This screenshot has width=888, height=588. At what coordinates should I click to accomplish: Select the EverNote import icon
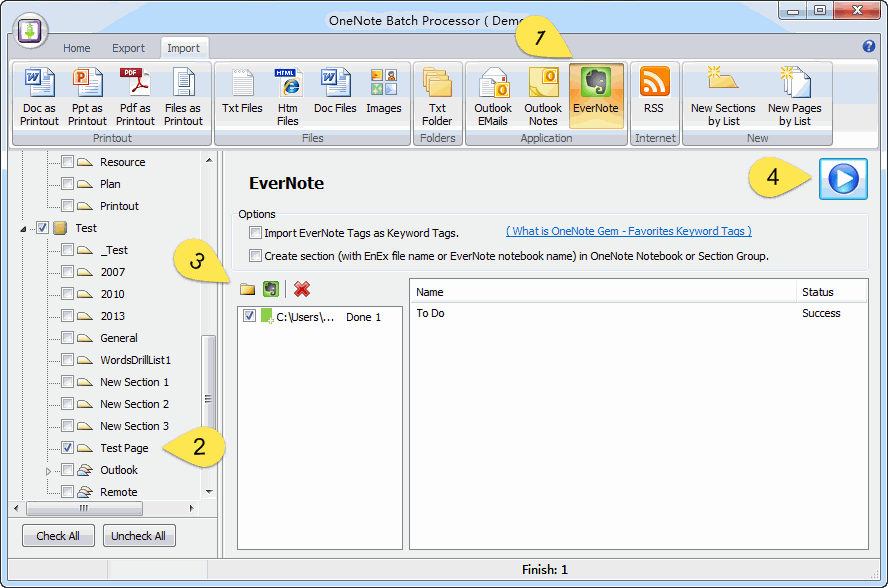(596, 95)
